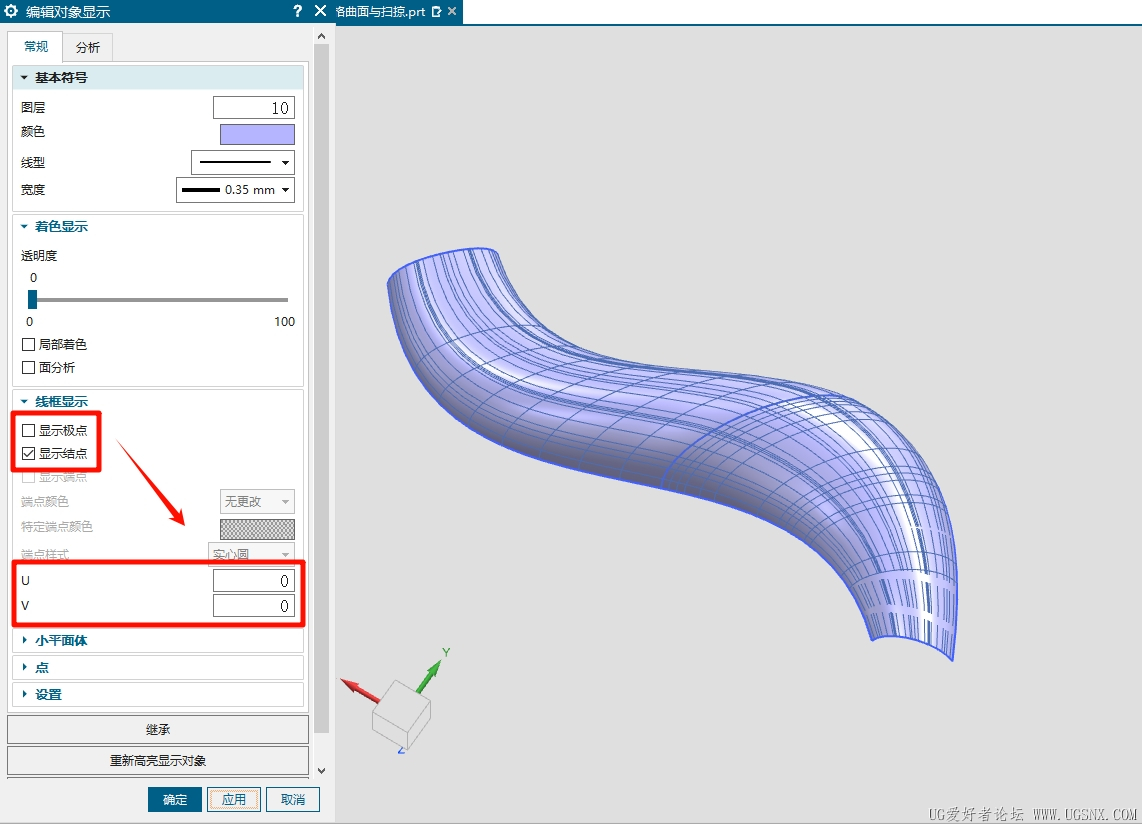This screenshot has height=827, width=1142.
Task: Click the 应用 button
Action: (234, 799)
